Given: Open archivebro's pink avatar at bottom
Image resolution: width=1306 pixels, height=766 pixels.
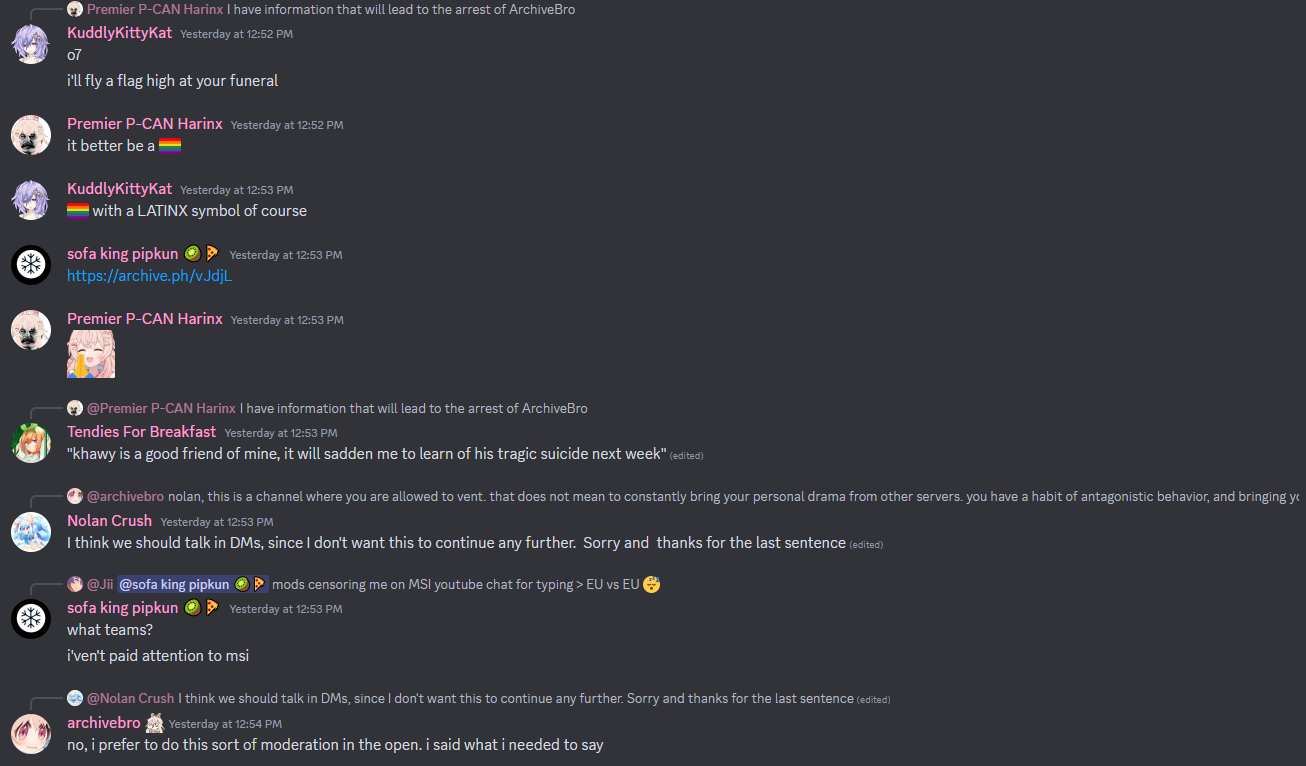Looking at the screenshot, I should [x=30, y=734].
